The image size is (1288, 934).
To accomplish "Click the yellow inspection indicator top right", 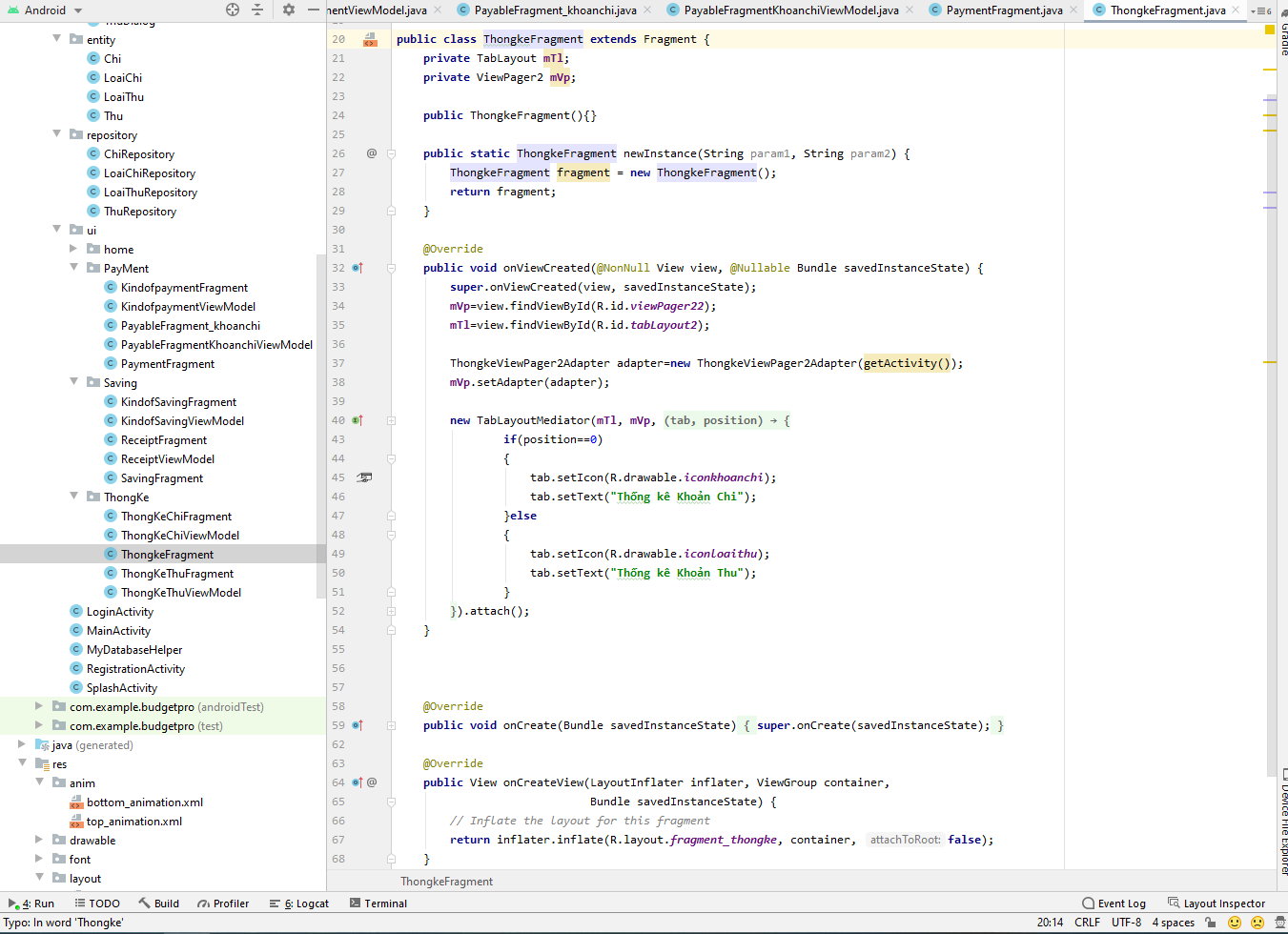I will pos(1269,30).
